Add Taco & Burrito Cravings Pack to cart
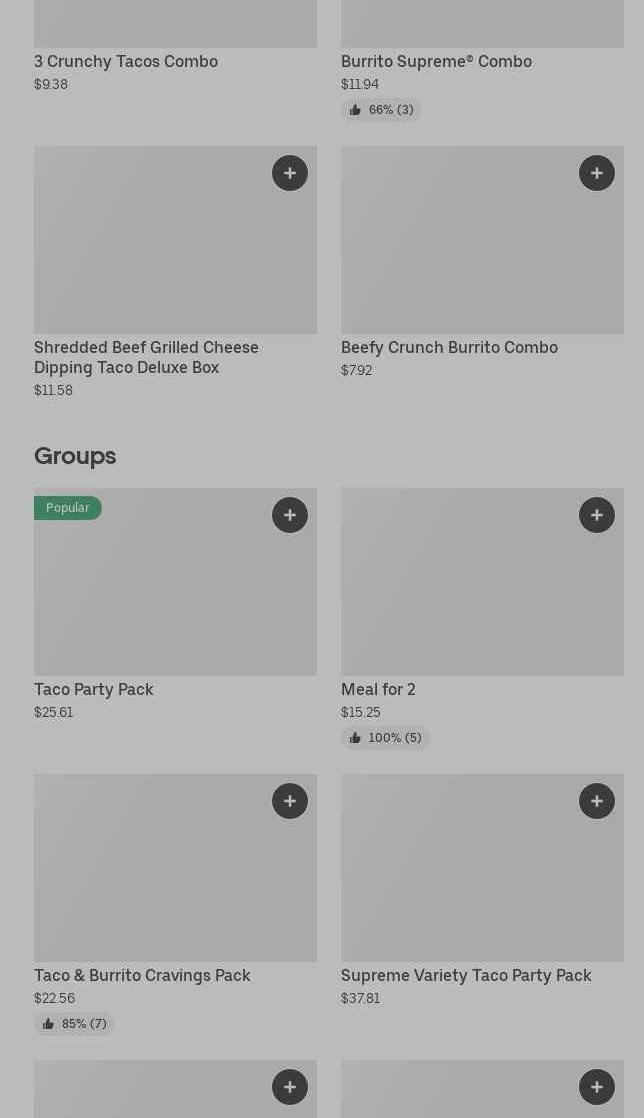The image size is (644, 1118). [290, 801]
